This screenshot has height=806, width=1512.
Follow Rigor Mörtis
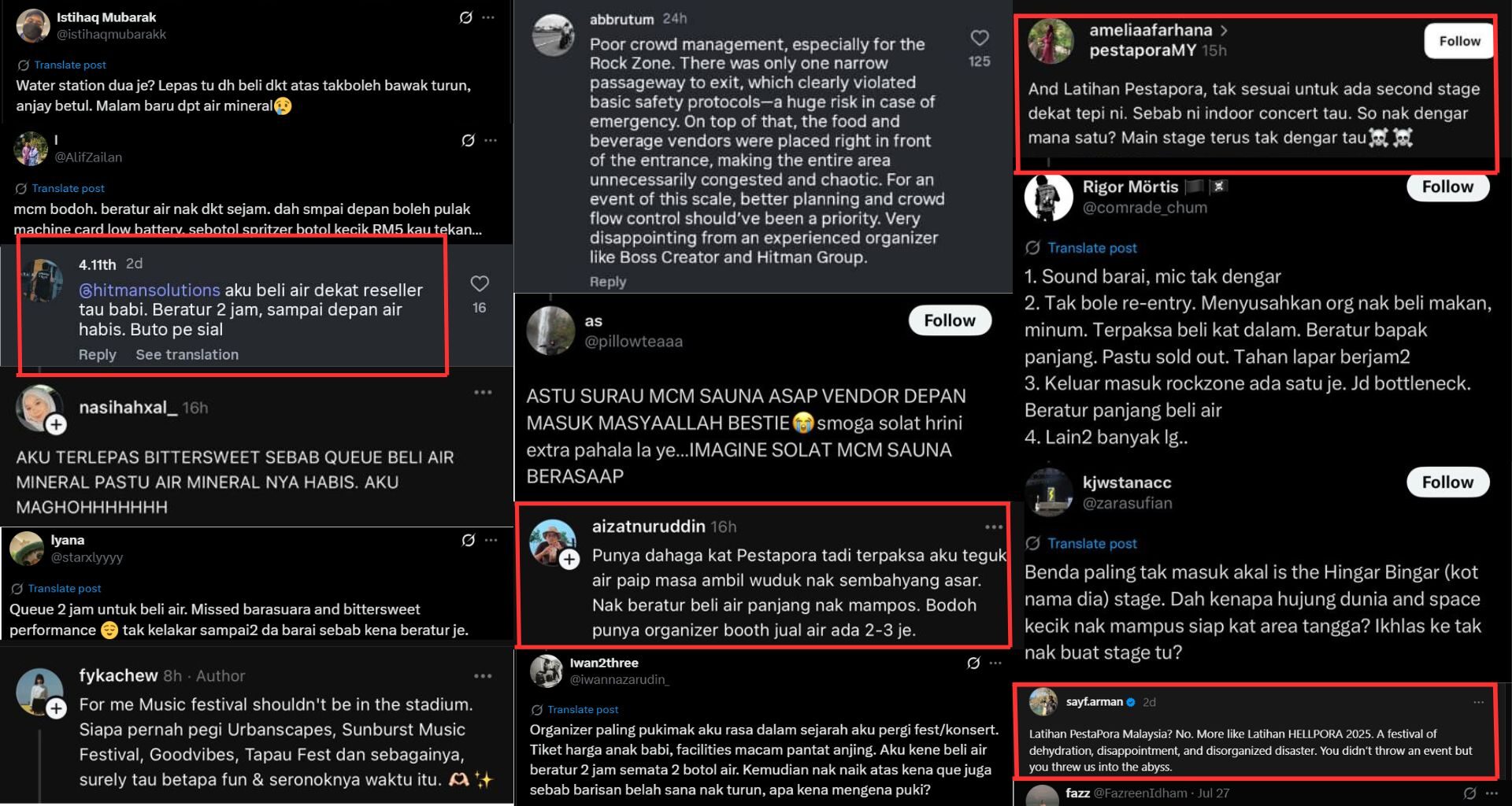[1447, 187]
